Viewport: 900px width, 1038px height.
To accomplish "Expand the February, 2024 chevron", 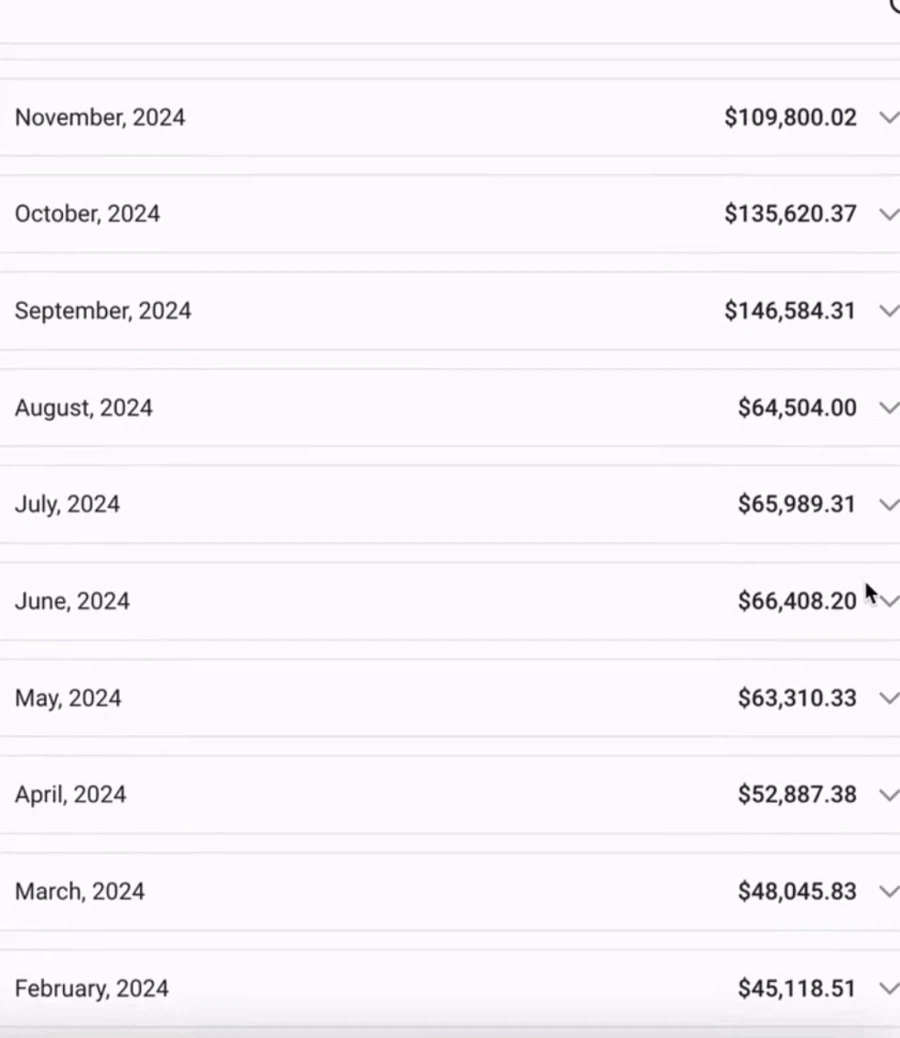I will pyautogui.click(x=888, y=988).
